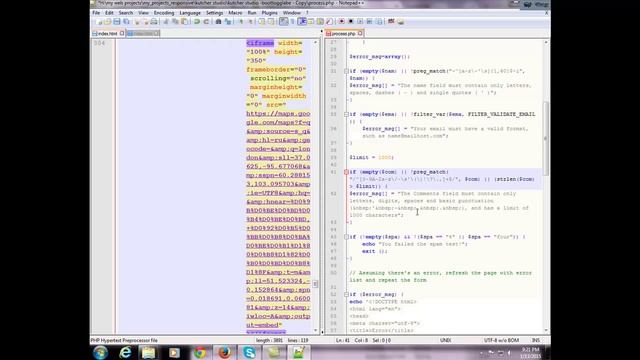Click the Print toolbar icon
The image size is (640, 360).
[155, 21]
